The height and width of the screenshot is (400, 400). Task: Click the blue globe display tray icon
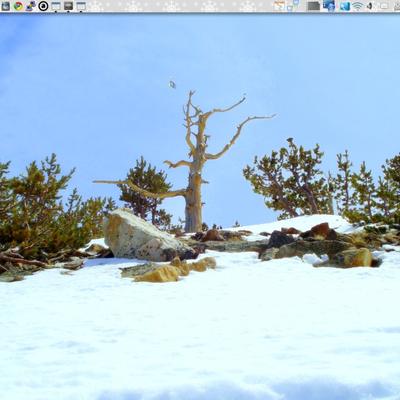[329, 5]
